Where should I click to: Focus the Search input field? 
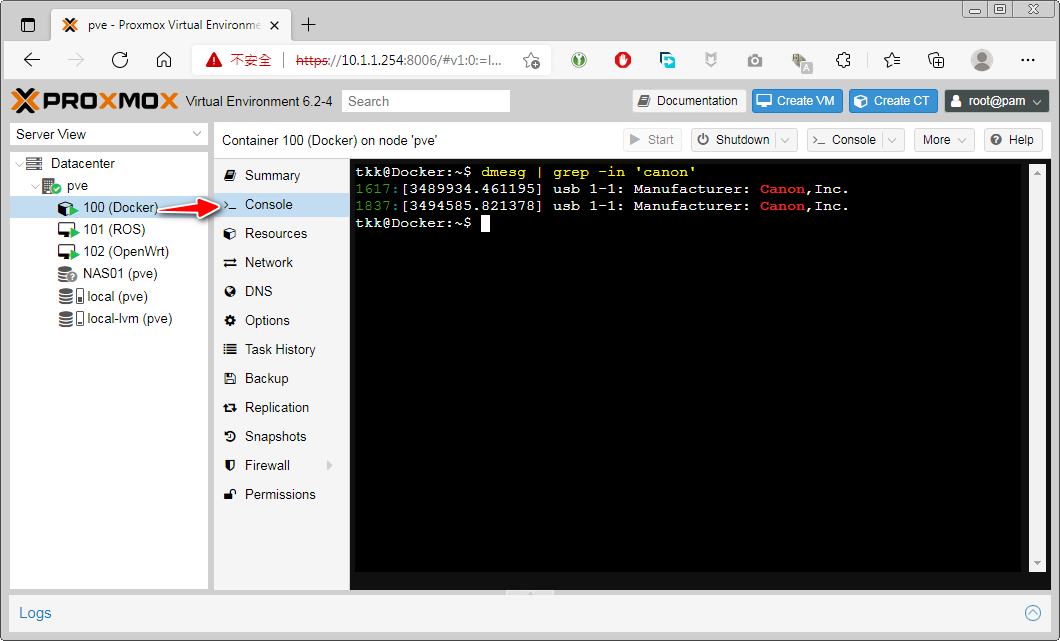click(x=425, y=101)
